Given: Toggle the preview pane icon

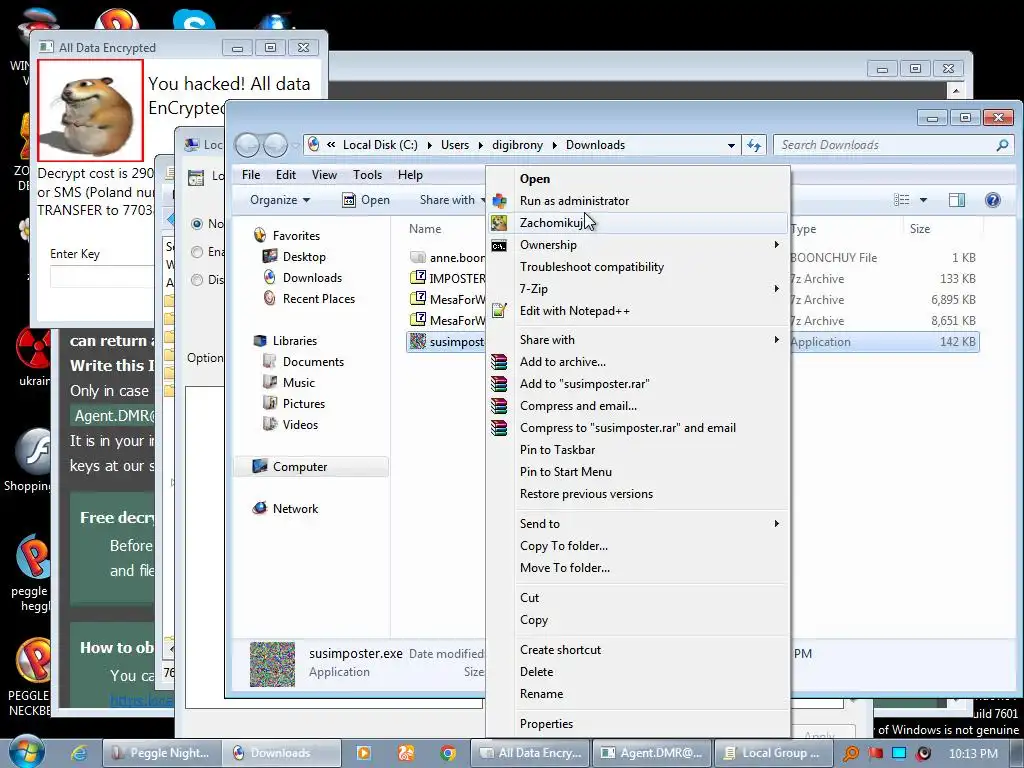Looking at the screenshot, I should click(957, 200).
